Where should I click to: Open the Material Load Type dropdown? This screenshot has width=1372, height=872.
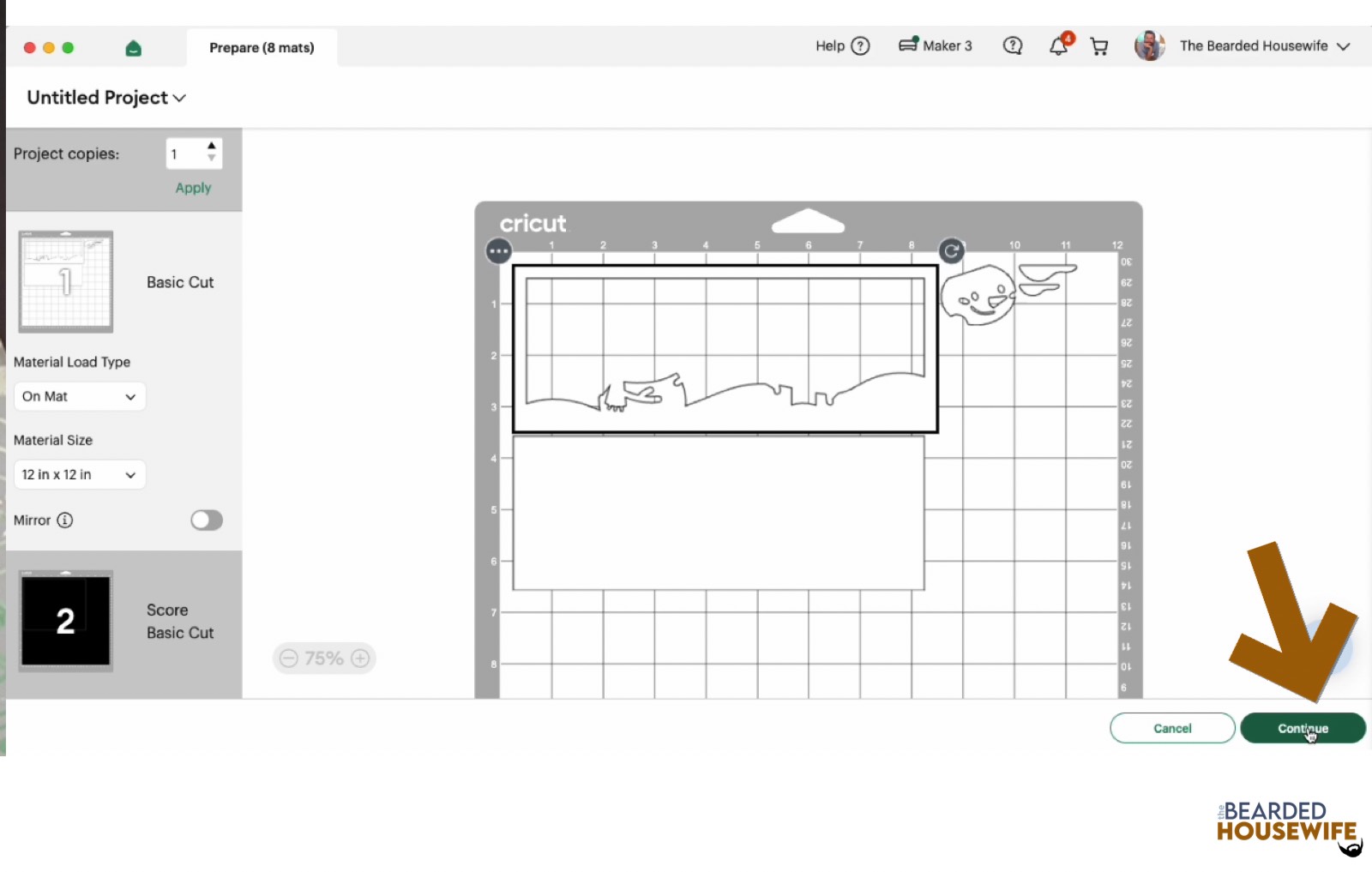click(80, 396)
